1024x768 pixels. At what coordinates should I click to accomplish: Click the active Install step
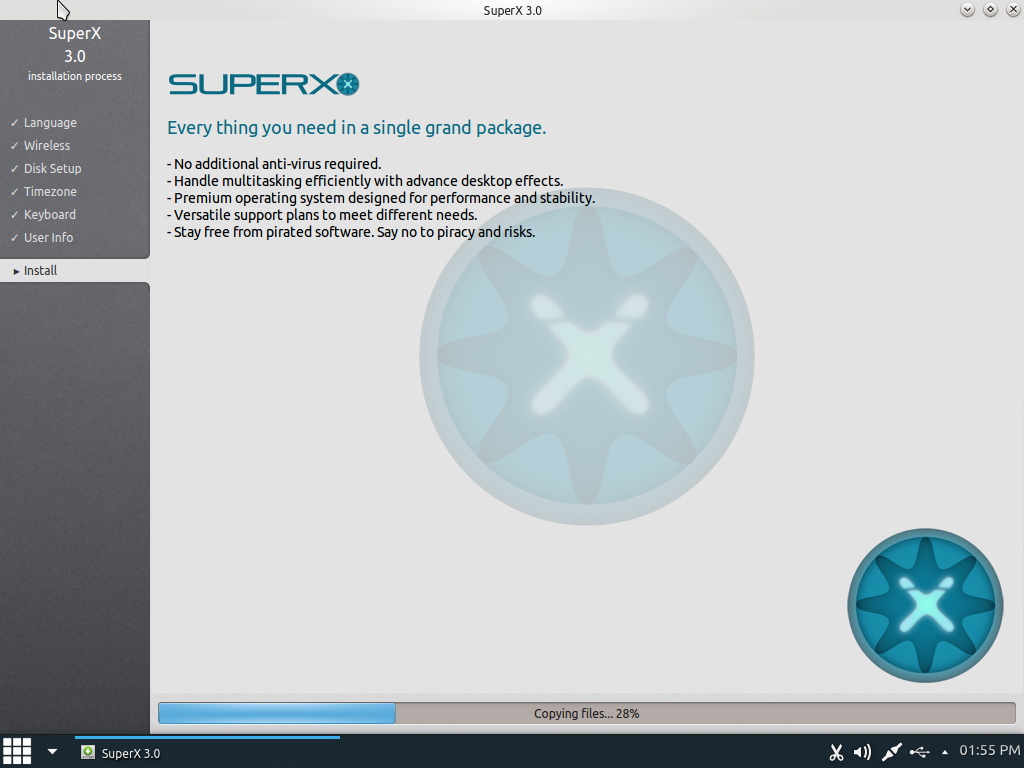[40, 271]
